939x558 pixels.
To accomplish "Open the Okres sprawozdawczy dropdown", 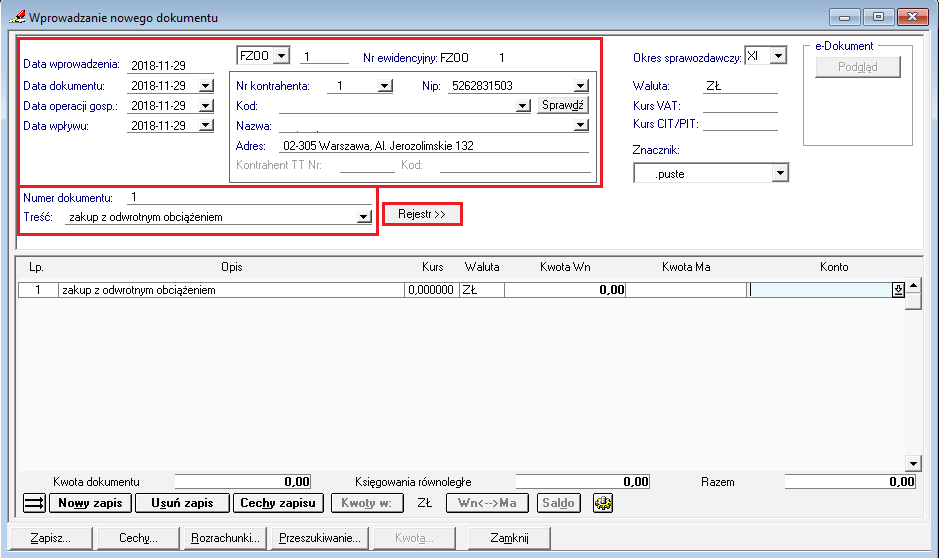I will tap(778, 56).
